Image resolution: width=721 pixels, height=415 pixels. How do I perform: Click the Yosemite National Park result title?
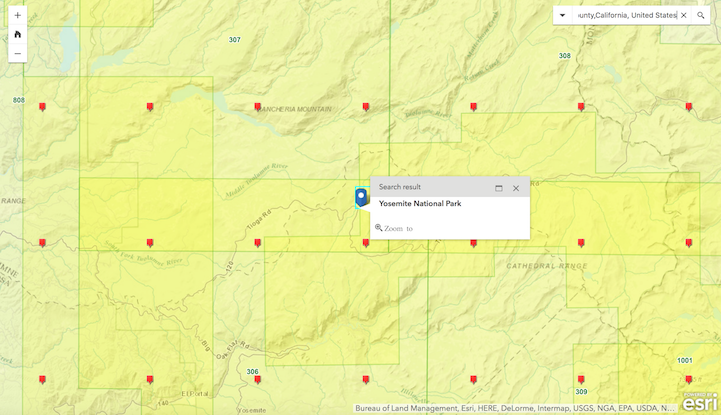coord(419,203)
